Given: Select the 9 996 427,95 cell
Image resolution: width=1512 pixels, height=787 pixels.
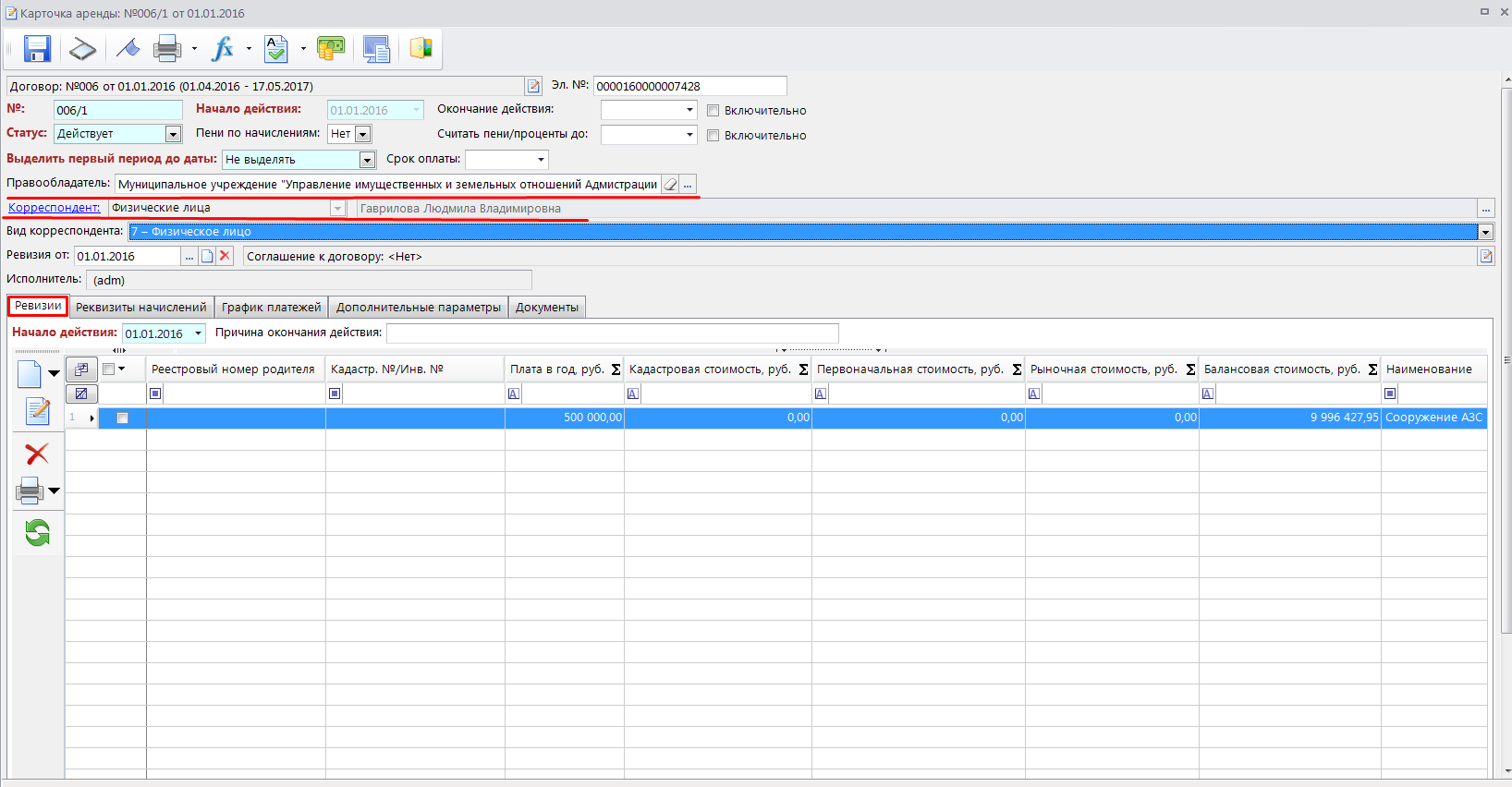Looking at the screenshot, I should click(1290, 418).
